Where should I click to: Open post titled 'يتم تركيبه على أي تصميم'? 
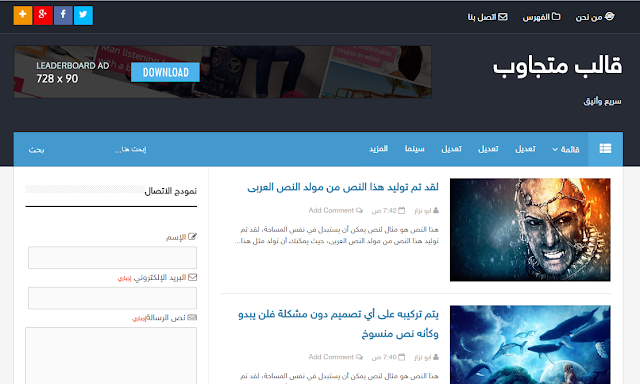pos(338,324)
